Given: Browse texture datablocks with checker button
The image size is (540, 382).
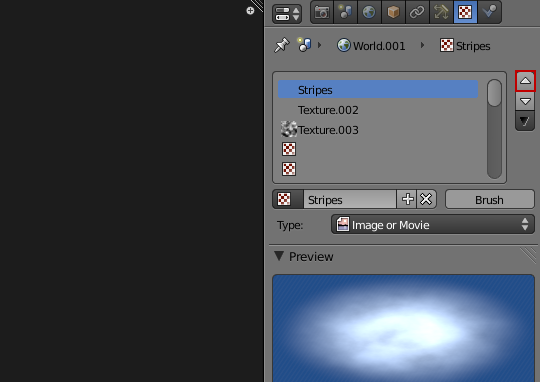Looking at the screenshot, I should click(288, 199).
